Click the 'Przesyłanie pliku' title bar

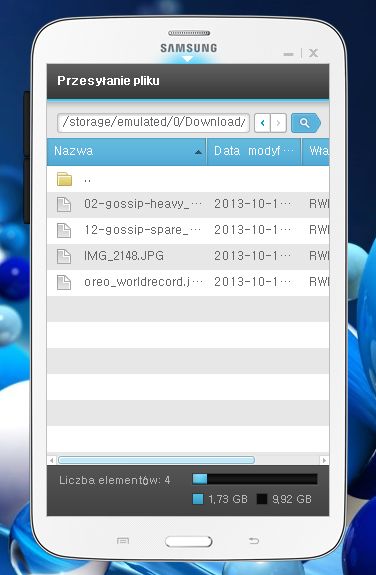pyautogui.click(x=188, y=81)
